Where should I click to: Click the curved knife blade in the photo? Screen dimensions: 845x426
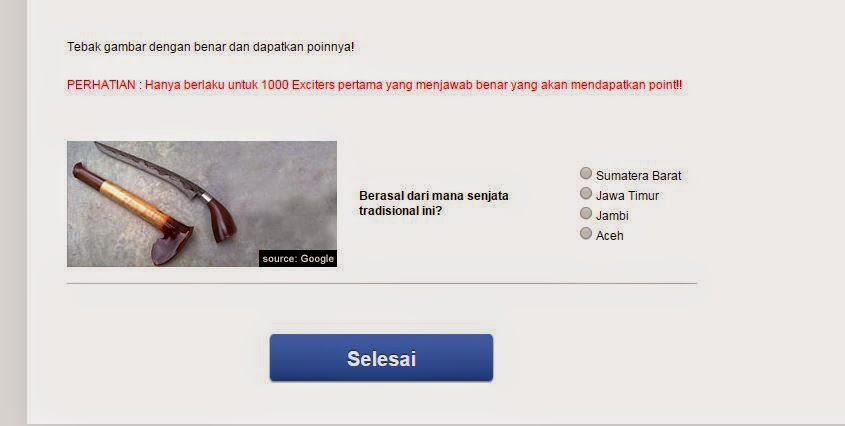151,166
